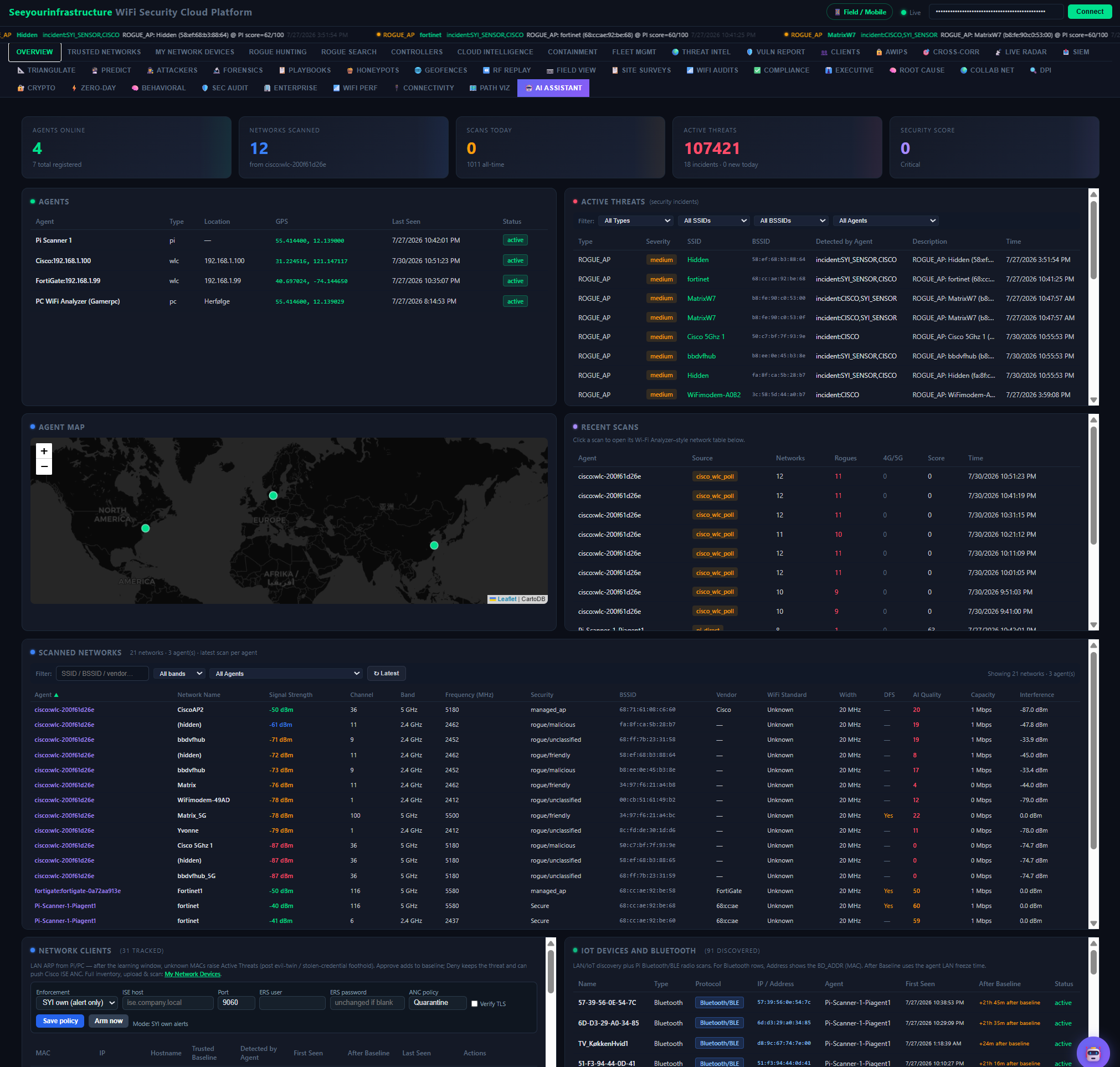Viewport: 1120px width, 1067px height.
Task: Click the Save policy button
Action: pyautogui.click(x=60, y=1021)
